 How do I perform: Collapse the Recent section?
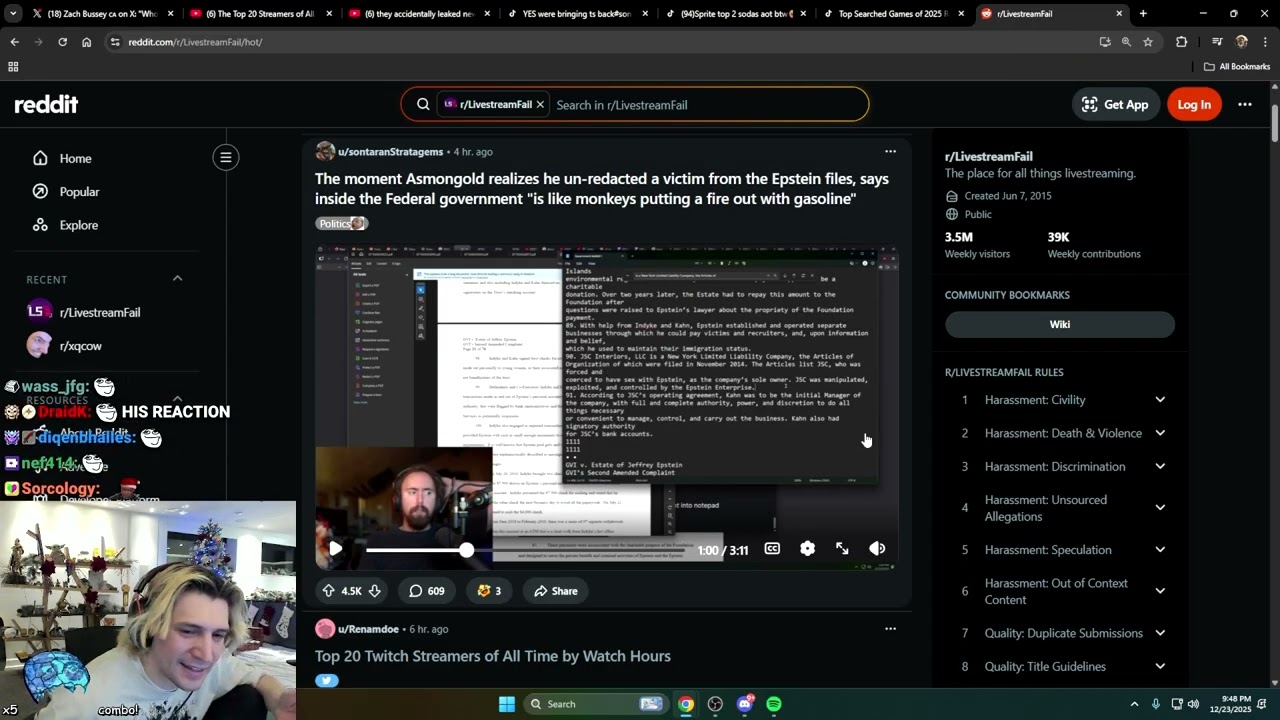(x=177, y=279)
